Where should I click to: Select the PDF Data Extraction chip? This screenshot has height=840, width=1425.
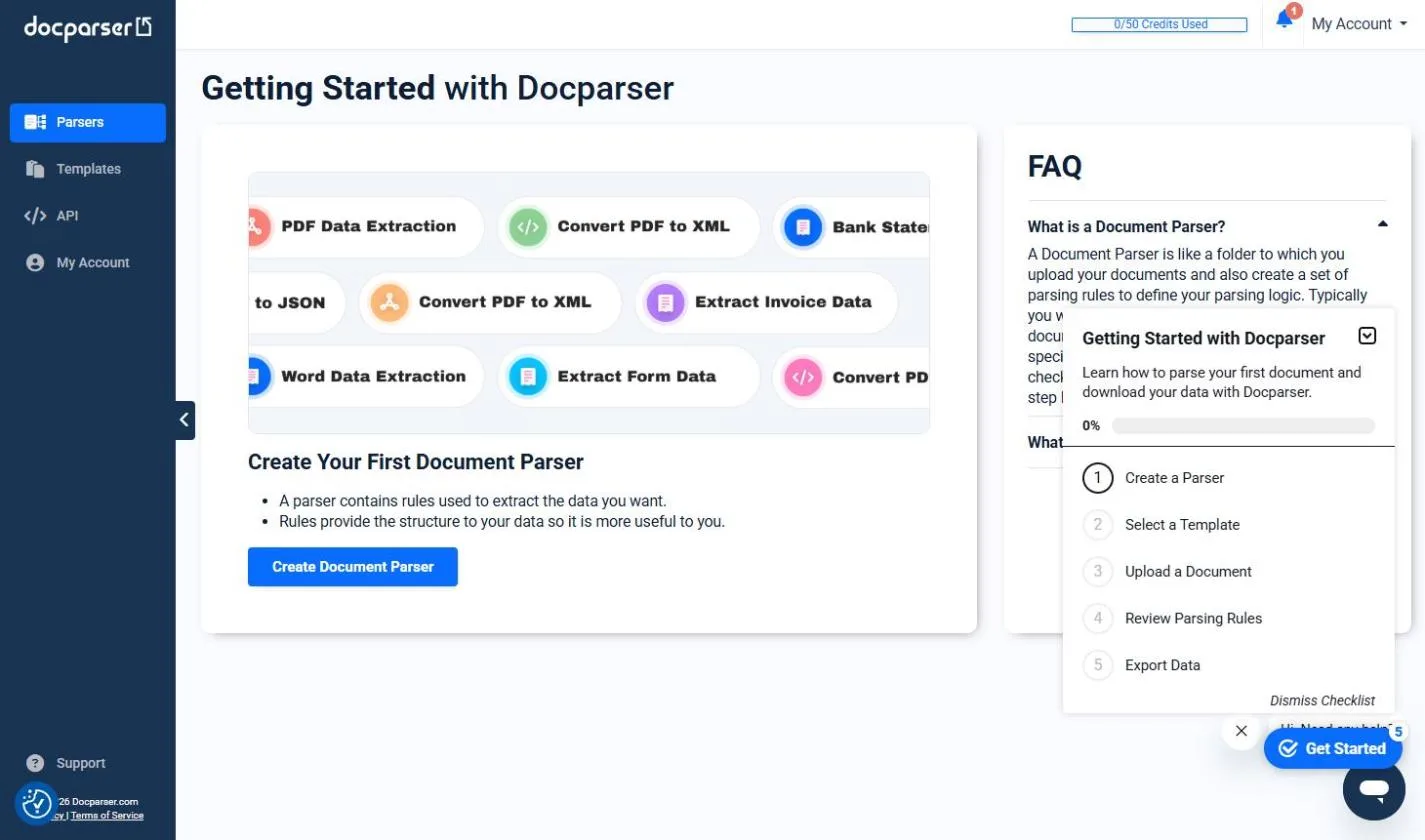pyautogui.click(x=366, y=227)
